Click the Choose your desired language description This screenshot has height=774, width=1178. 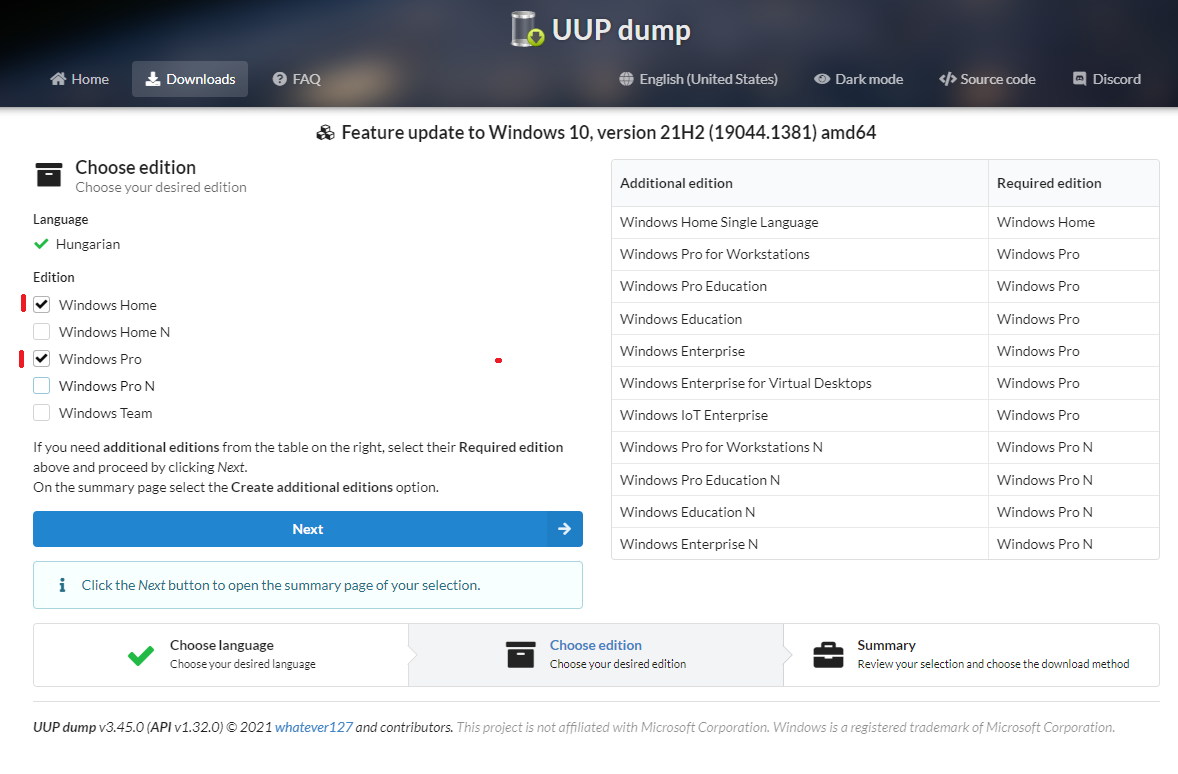pos(243,664)
